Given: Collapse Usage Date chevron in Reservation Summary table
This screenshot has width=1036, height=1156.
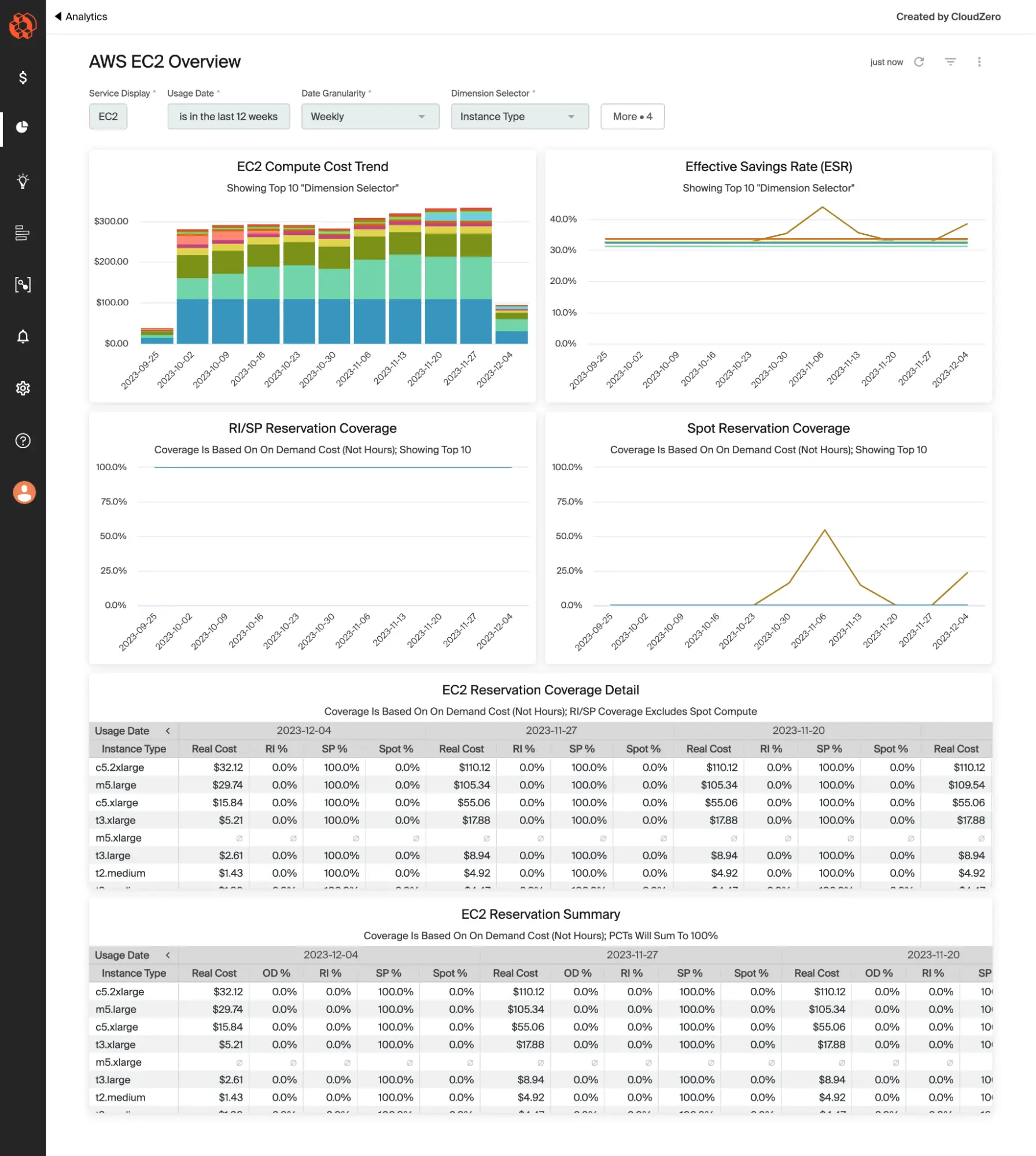Looking at the screenshot, I should (168, 955).
